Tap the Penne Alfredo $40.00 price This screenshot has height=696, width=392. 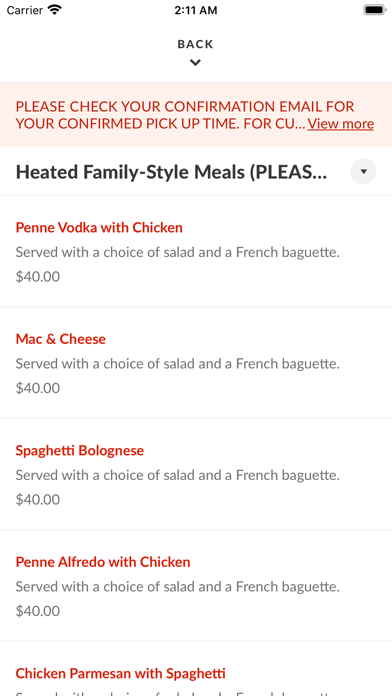pos(38,611)
